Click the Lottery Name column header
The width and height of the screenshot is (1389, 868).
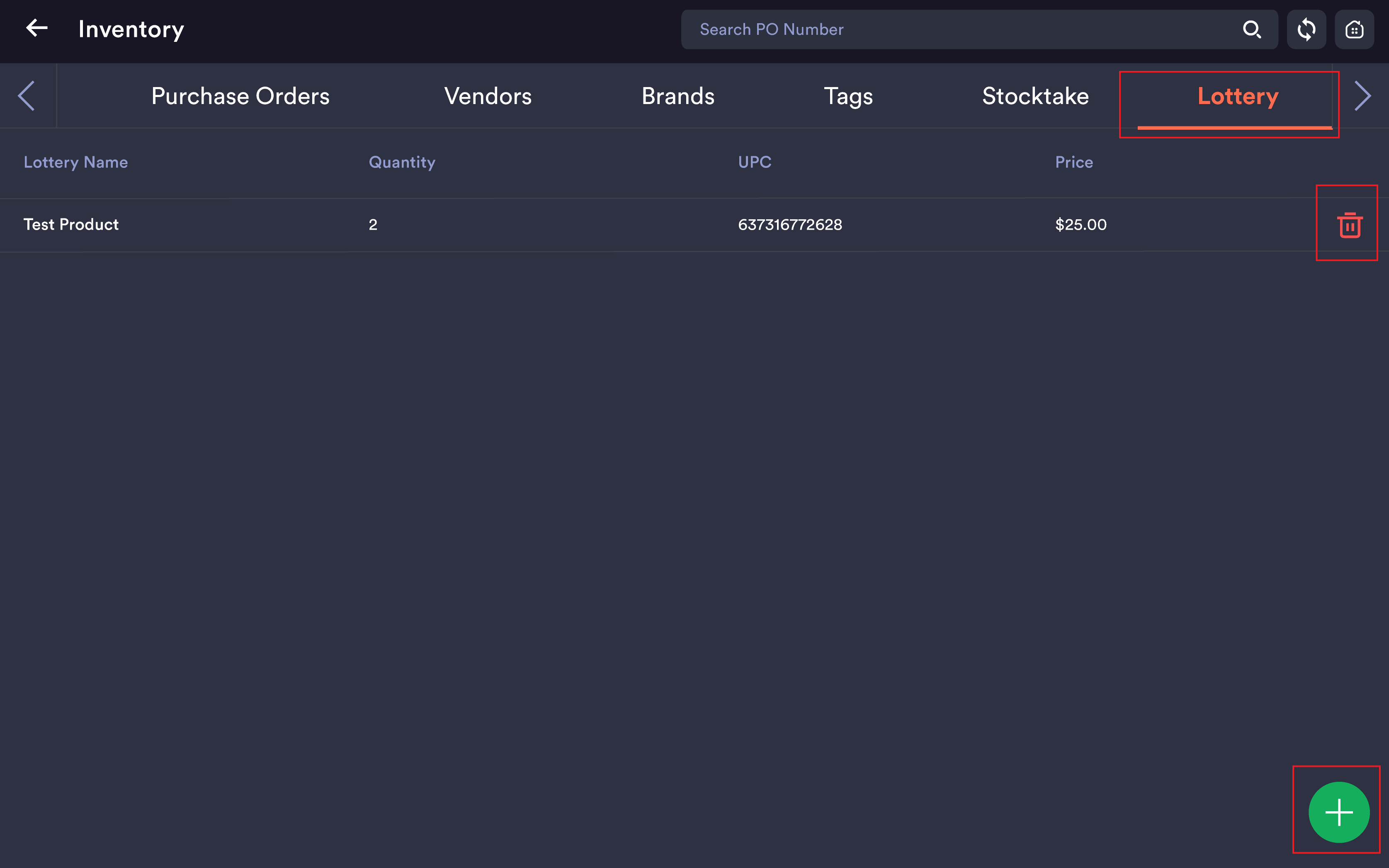tap(76, 162)
